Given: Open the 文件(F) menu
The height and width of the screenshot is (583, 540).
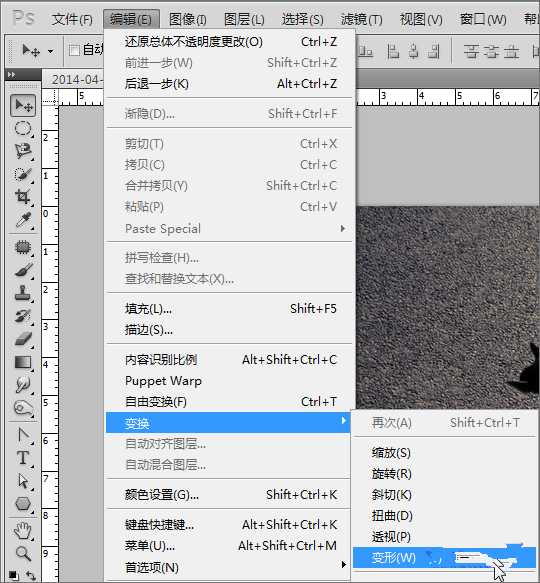Looking at the screenshot, I should (72, 19).
